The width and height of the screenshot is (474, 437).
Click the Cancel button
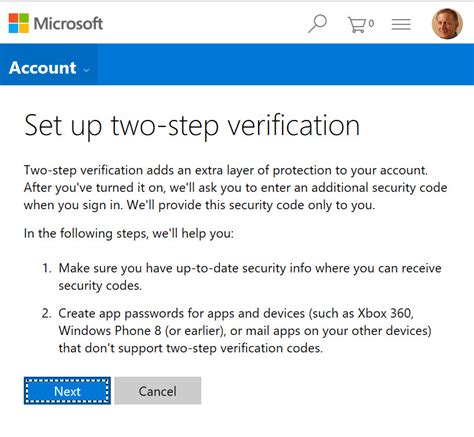[x=158, y=391]
